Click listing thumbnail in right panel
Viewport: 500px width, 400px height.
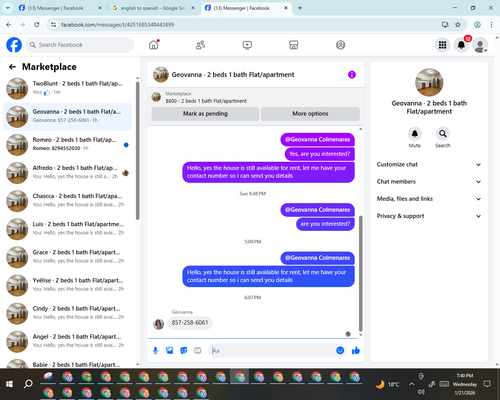pos(429,82)
